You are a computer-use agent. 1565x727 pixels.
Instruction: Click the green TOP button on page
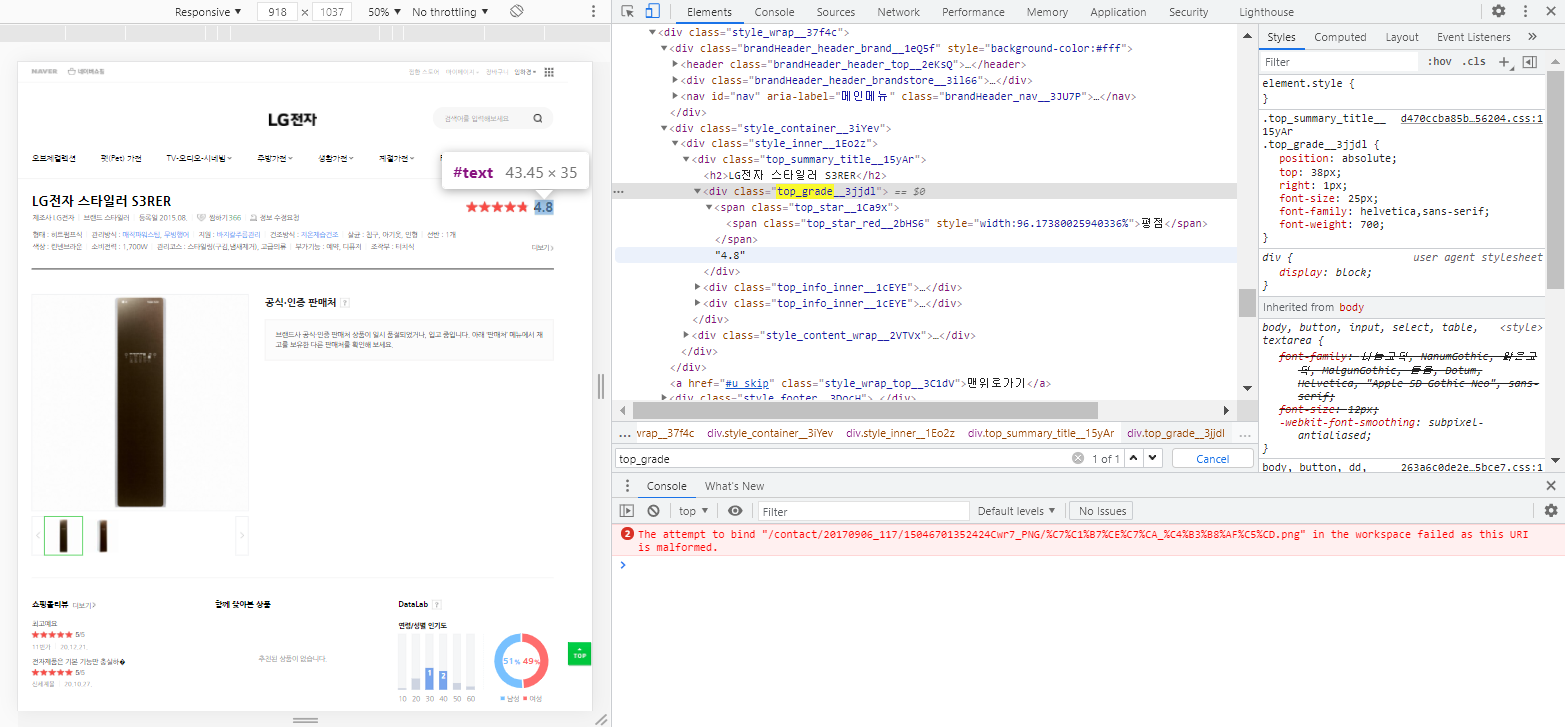point(579,654)
